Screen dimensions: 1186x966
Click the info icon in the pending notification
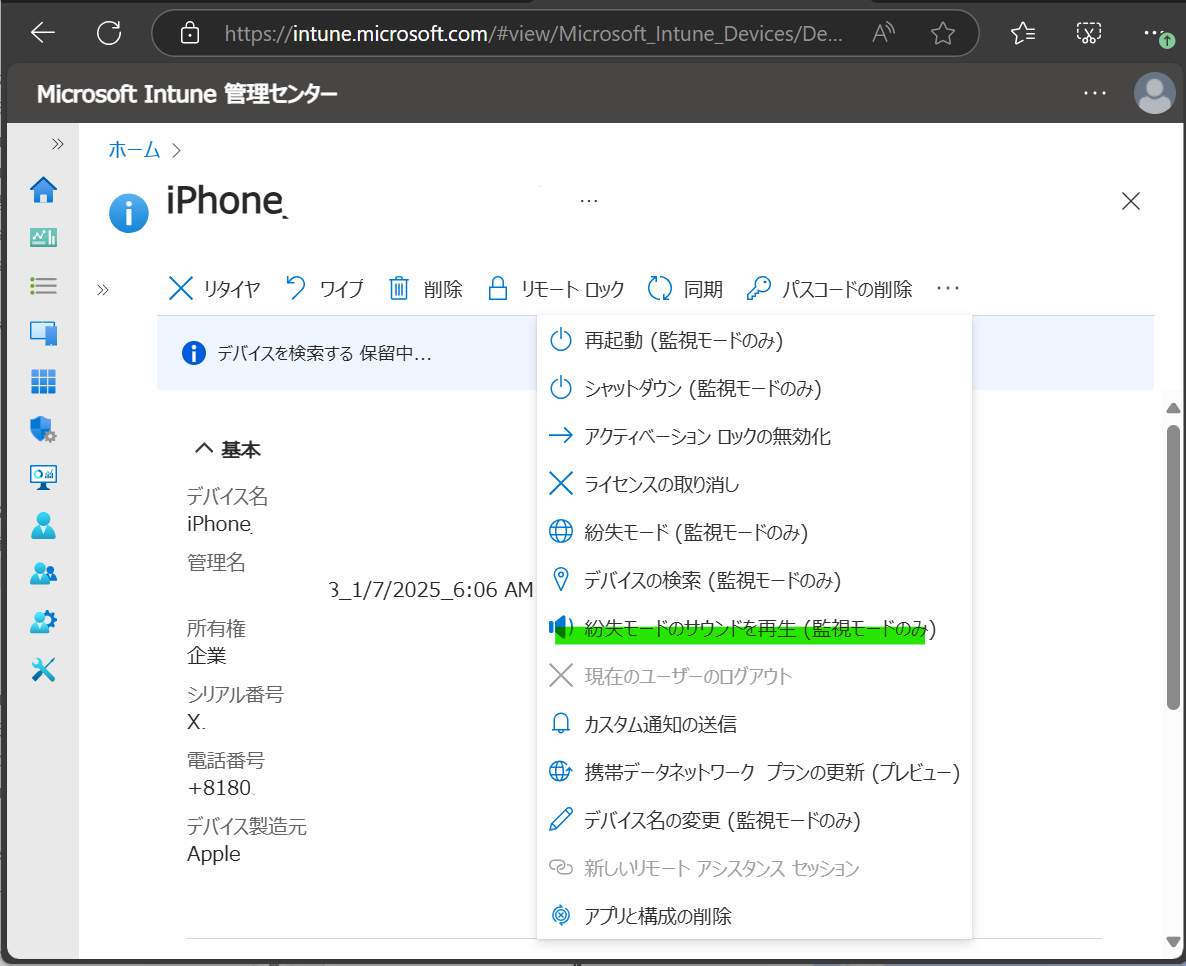(194, 353)
